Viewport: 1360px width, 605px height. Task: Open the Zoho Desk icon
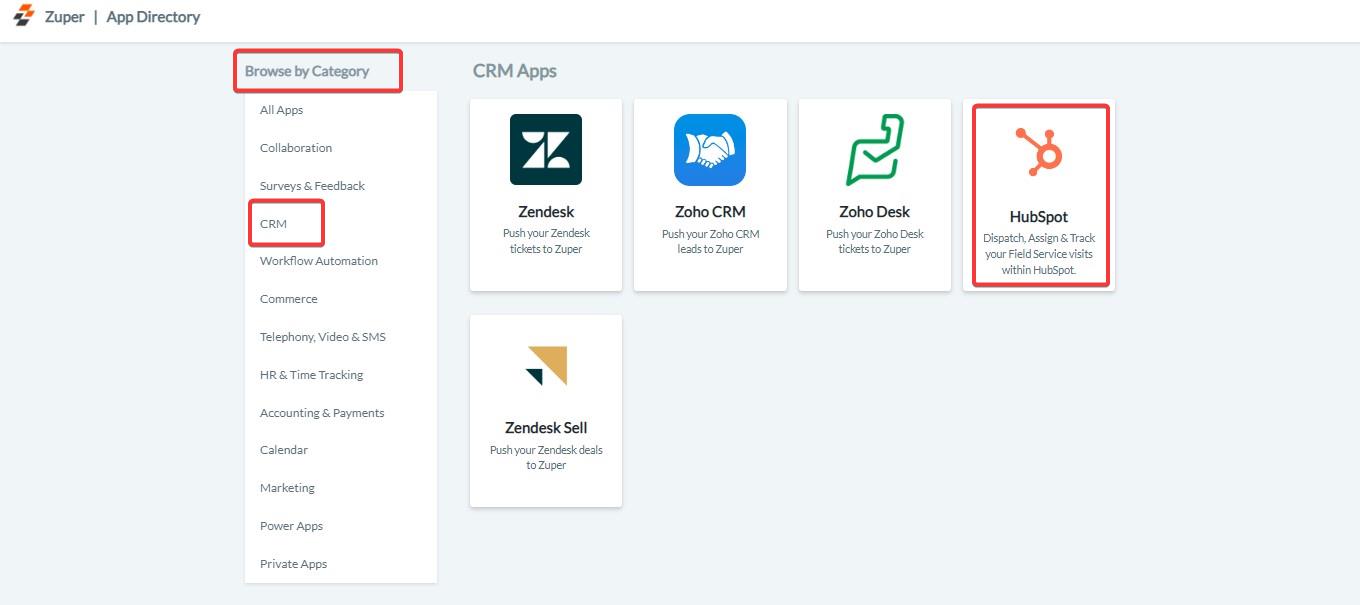[x=874, y=150]
